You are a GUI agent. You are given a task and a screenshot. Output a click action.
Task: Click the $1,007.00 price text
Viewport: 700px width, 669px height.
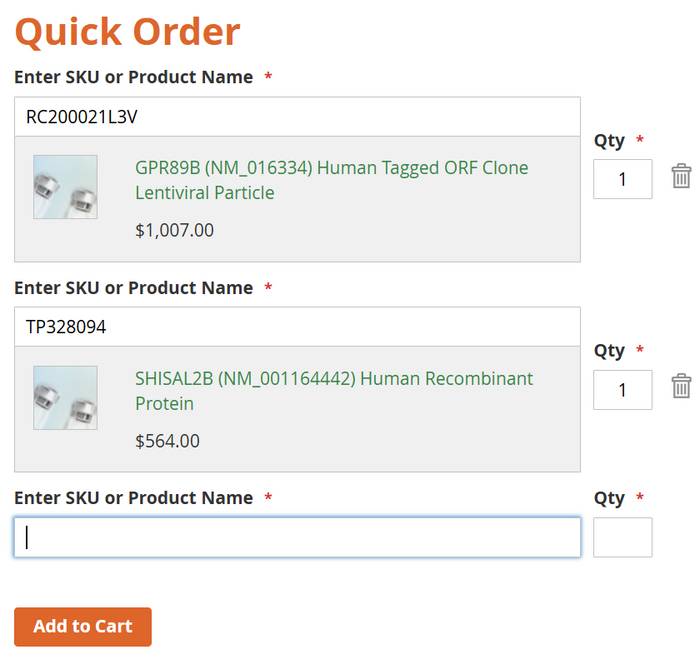[175, 230]
